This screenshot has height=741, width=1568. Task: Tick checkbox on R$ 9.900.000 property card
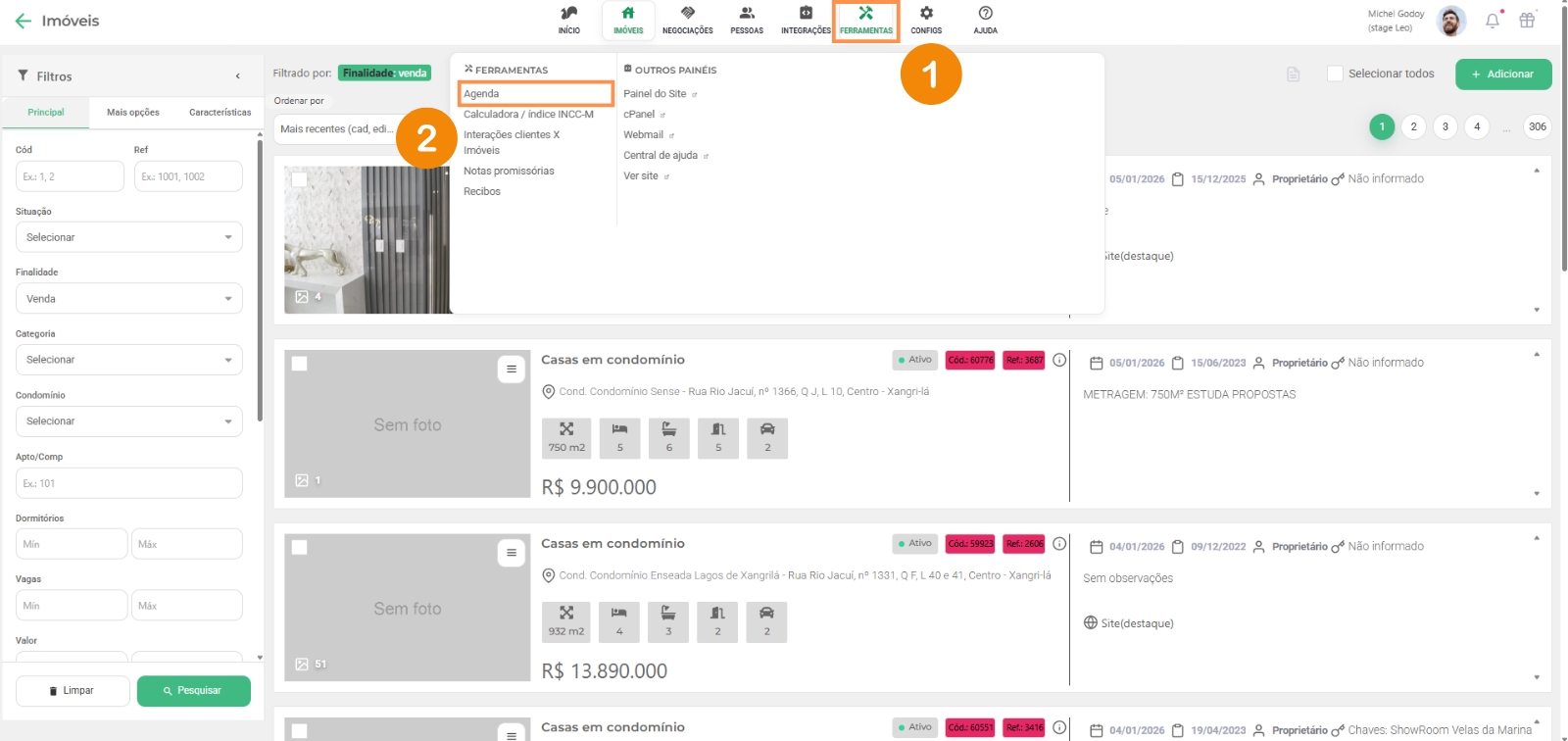click(300, 364)
